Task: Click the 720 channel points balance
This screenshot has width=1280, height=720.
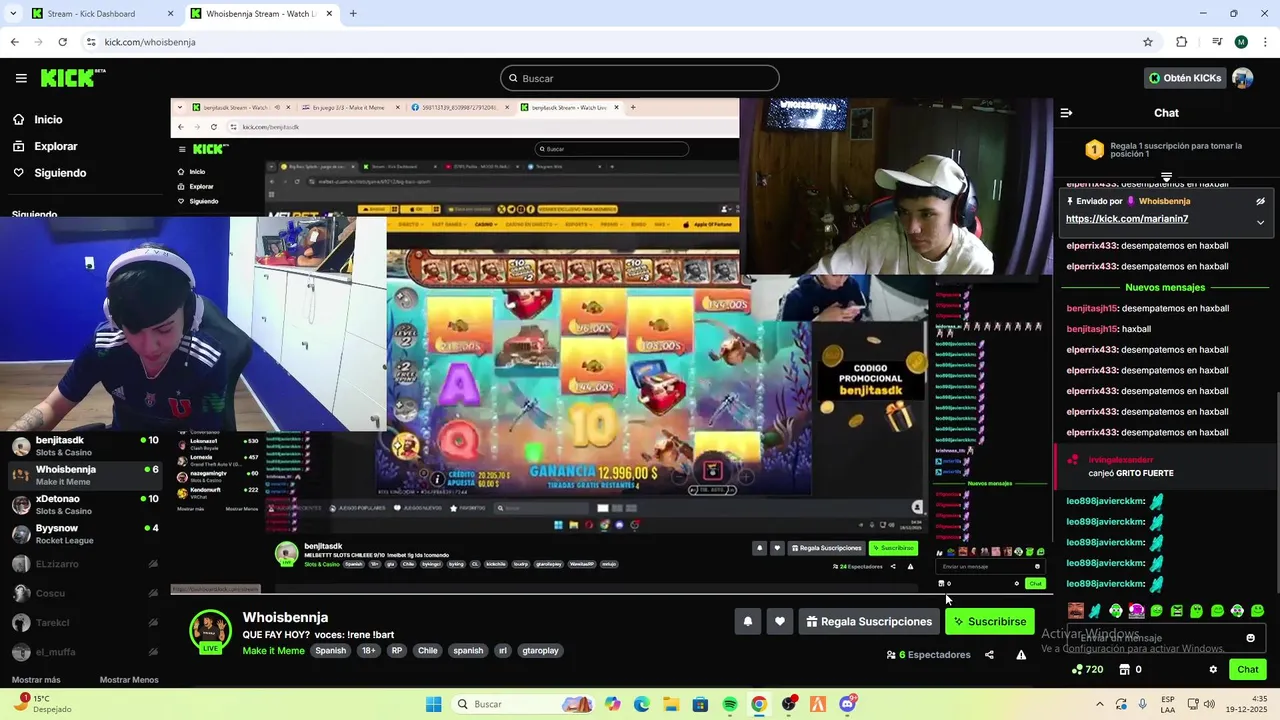Action: pyautogui.click(x=1087, y=670)
